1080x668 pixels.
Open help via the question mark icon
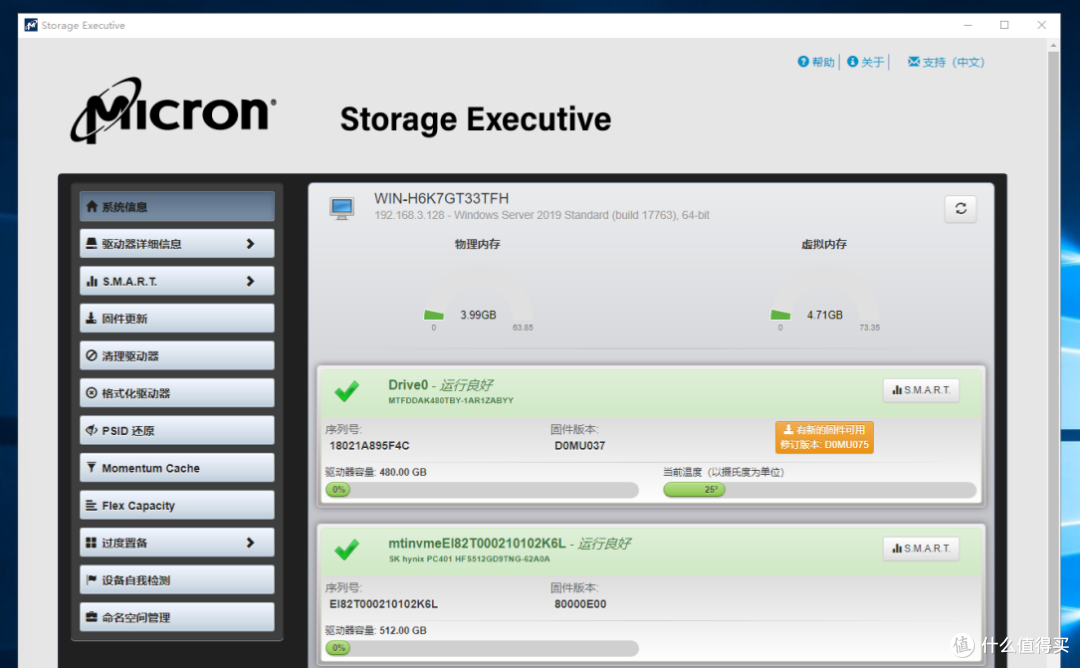803,62
